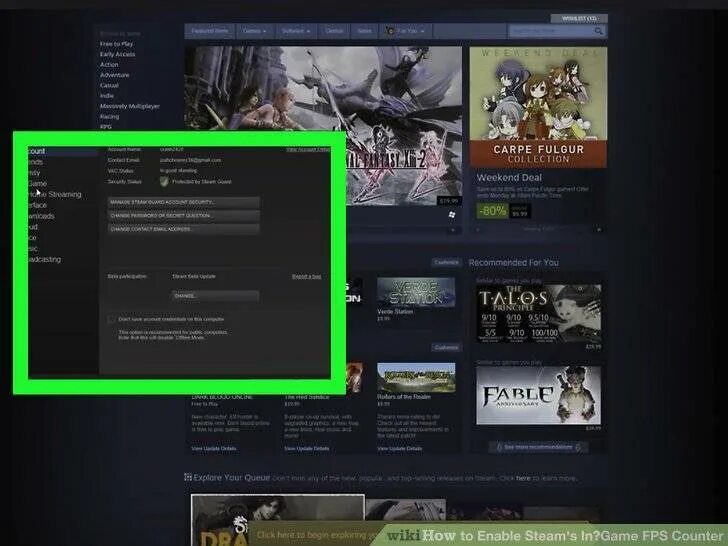Open the Carpe Fulgur Collection deal image
This screenshot has width=728, height=546.
(x=538, y=107)
